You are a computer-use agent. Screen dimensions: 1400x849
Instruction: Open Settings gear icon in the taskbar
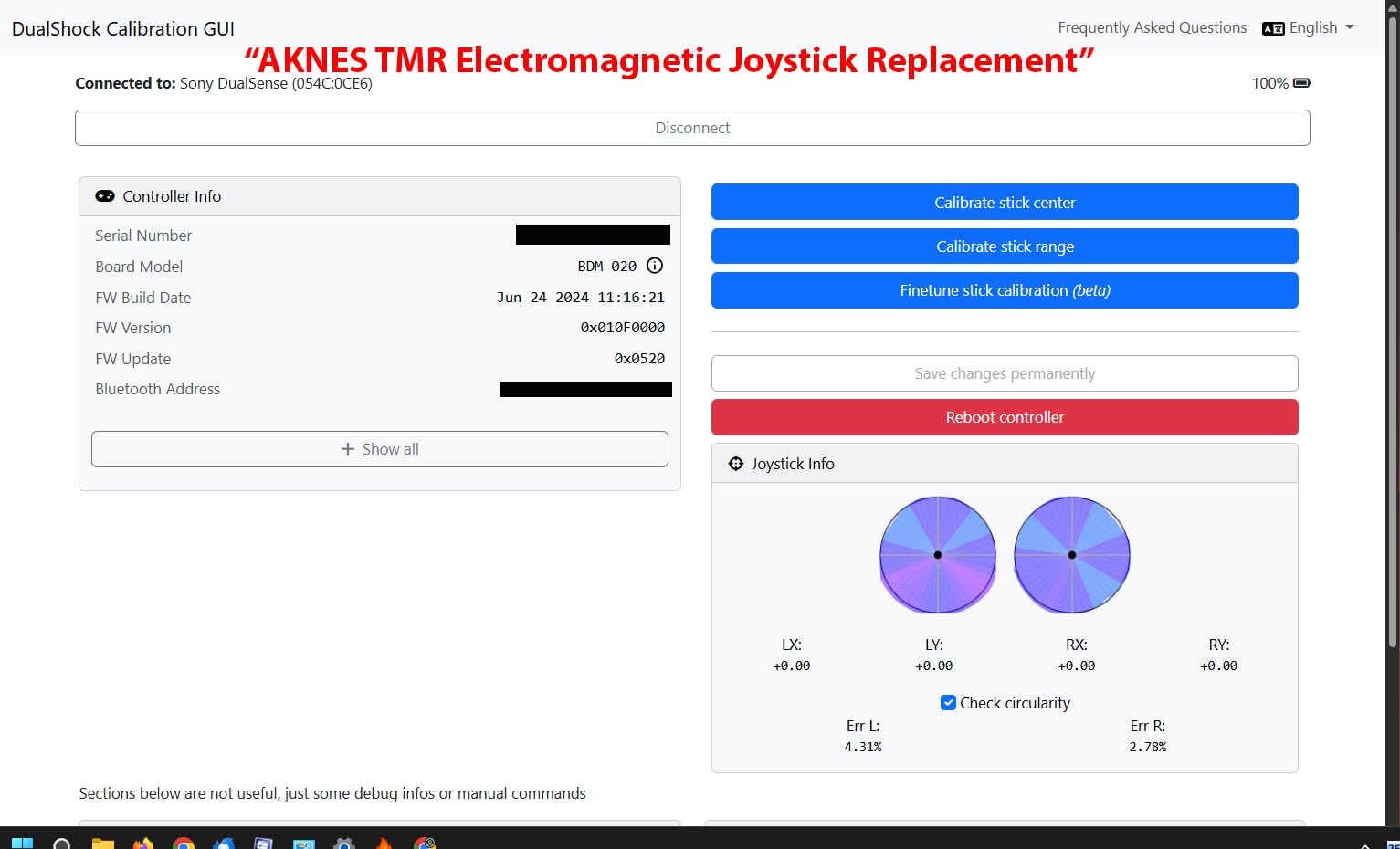pos(343,843)
